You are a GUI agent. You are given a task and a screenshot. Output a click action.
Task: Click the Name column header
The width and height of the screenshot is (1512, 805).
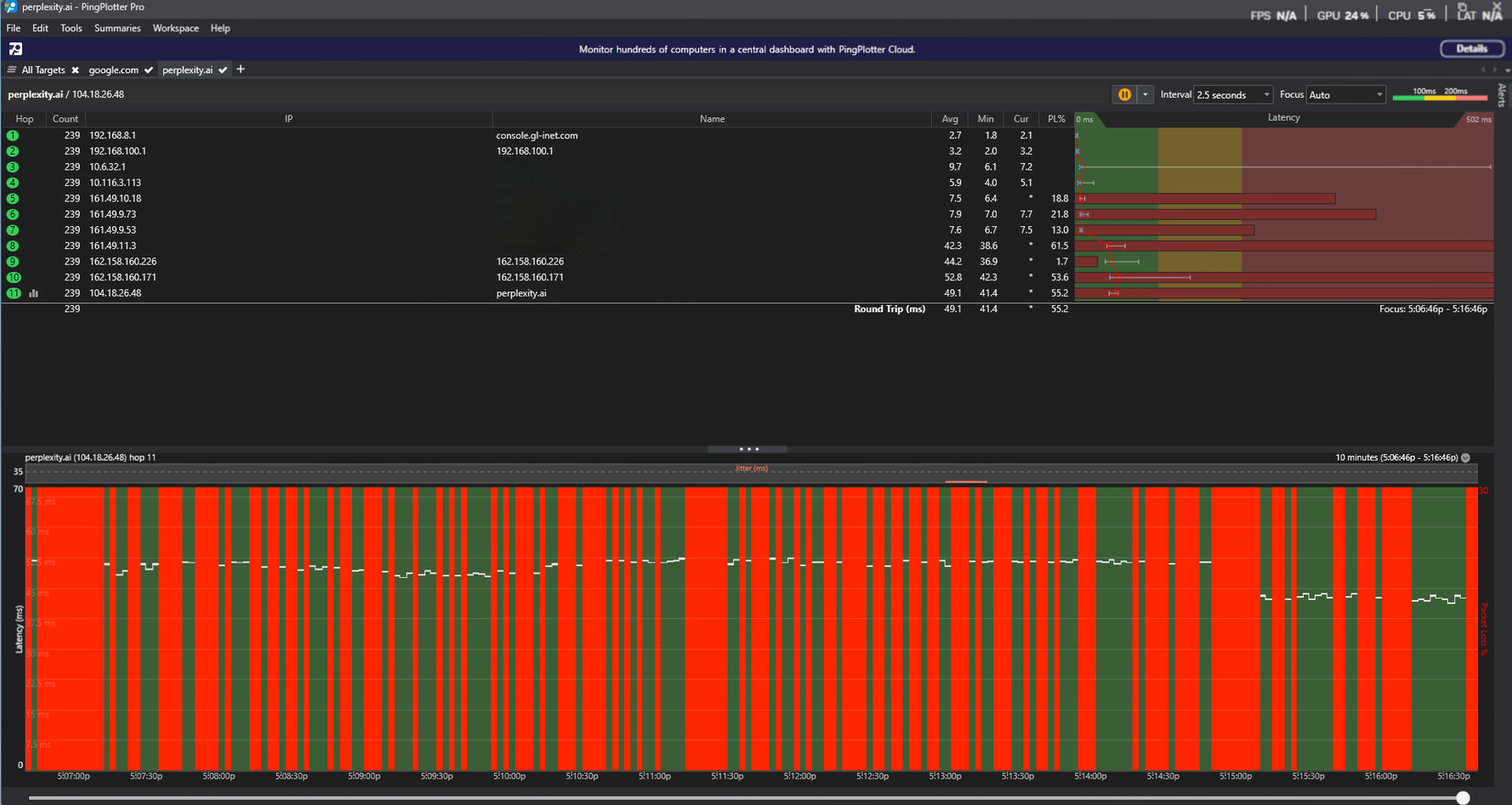[712, 119]
